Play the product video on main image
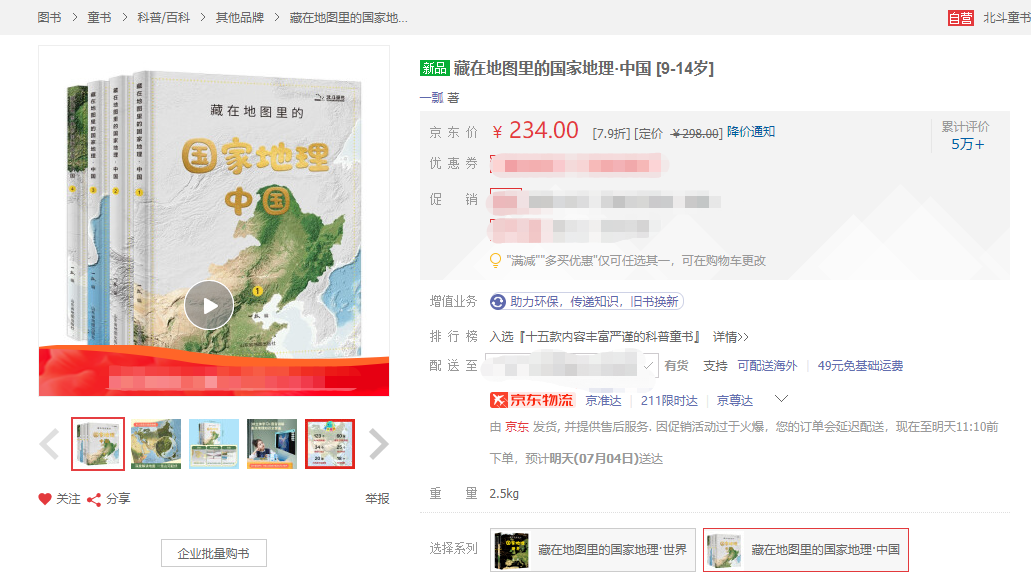 point(209,305)
